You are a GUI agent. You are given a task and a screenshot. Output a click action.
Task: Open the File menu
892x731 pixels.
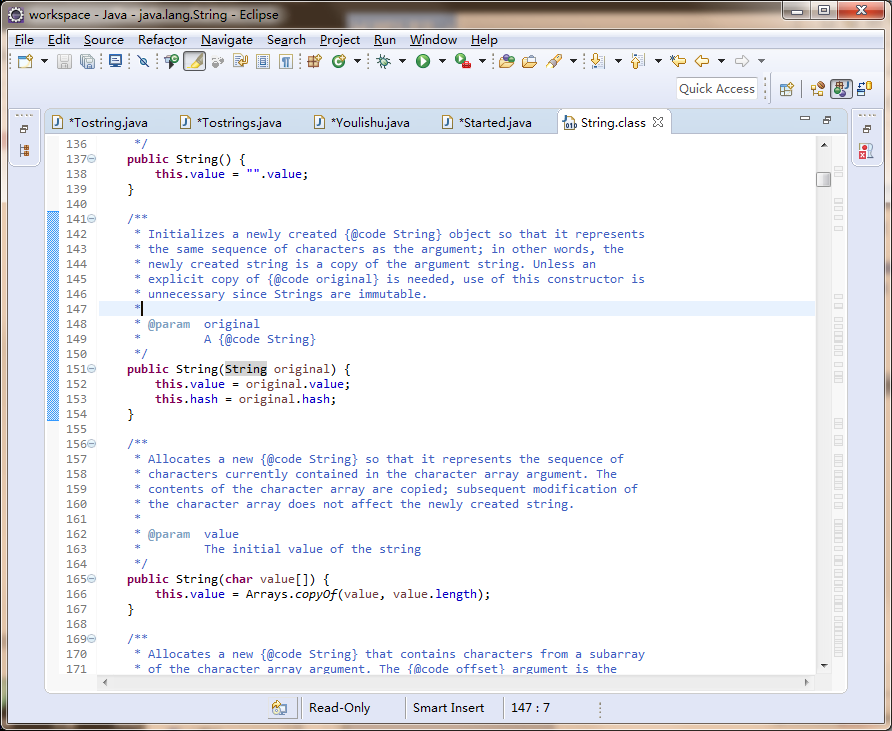(x=24, y=40)
